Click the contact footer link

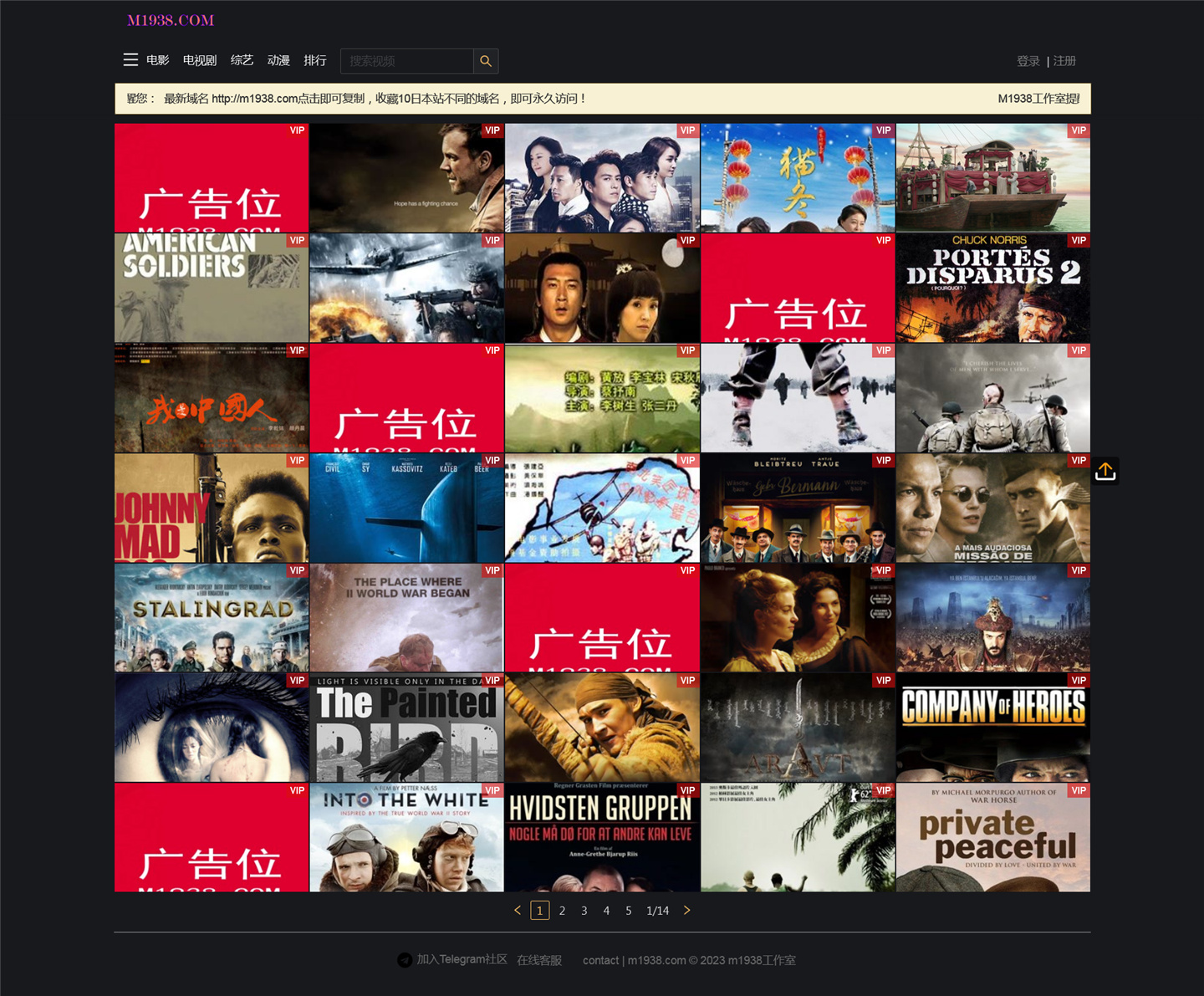pos(601,960)
